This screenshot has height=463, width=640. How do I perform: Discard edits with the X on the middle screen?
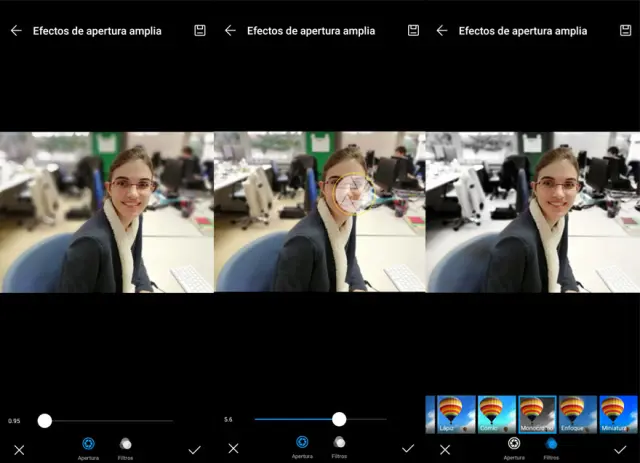coord(233,448)
